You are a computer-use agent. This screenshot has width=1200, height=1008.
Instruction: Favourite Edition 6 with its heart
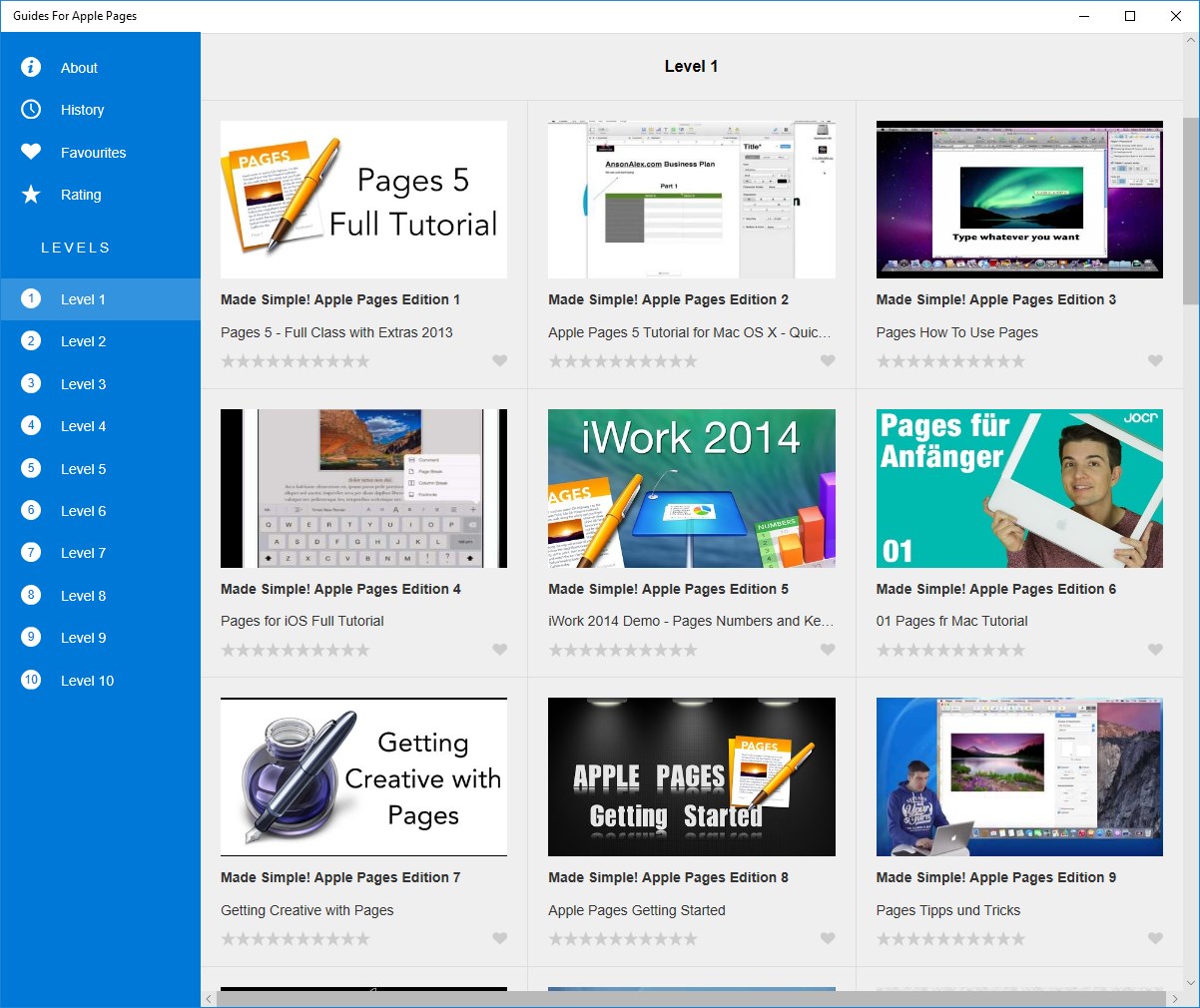[x=1155, y=650]
